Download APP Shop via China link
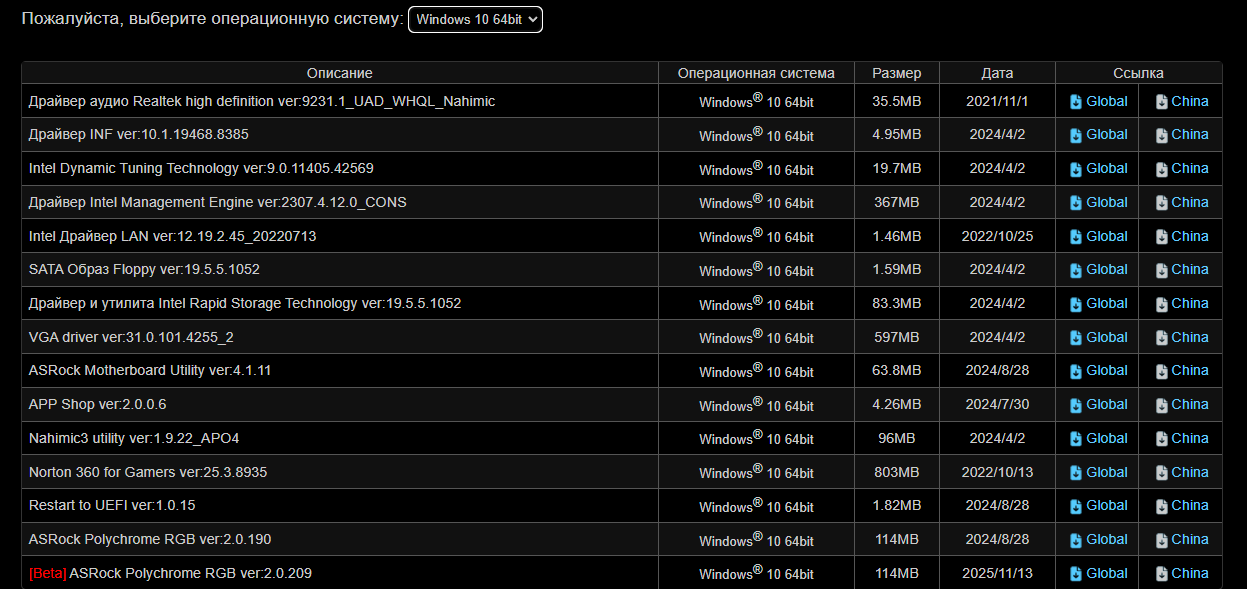1247x589 pixels. (1189, 404)
